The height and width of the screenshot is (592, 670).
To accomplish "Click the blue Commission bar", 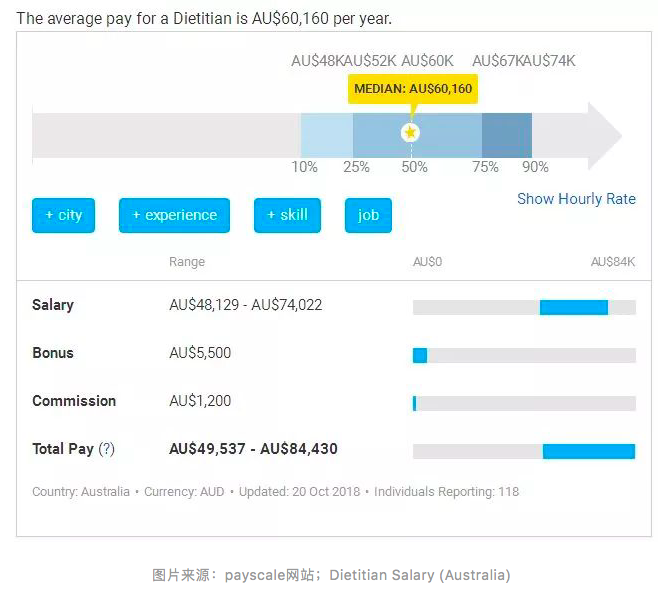I will pyautogui.click(x=415, y=403).
